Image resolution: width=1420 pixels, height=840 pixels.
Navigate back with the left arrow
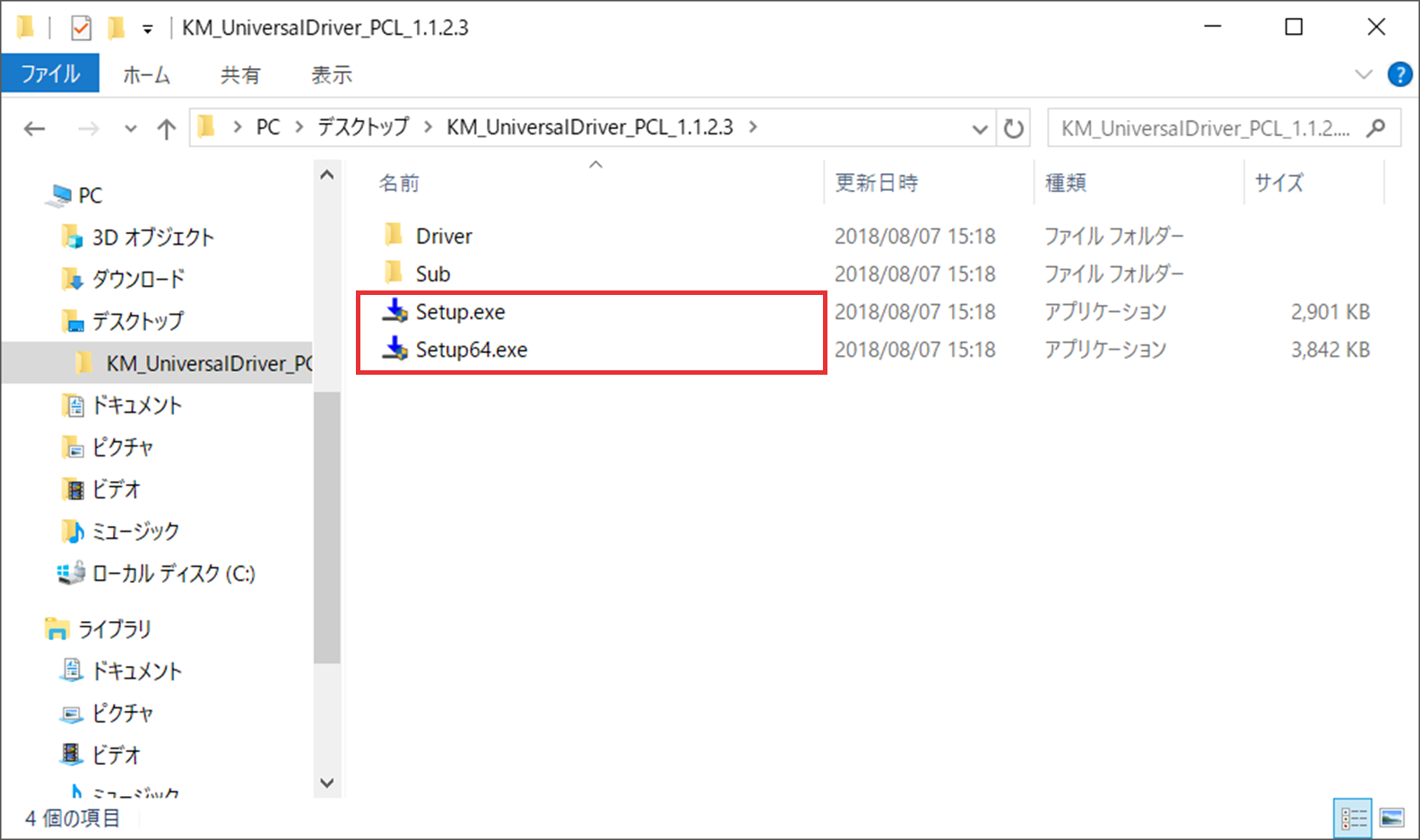(x=35, y=128)
